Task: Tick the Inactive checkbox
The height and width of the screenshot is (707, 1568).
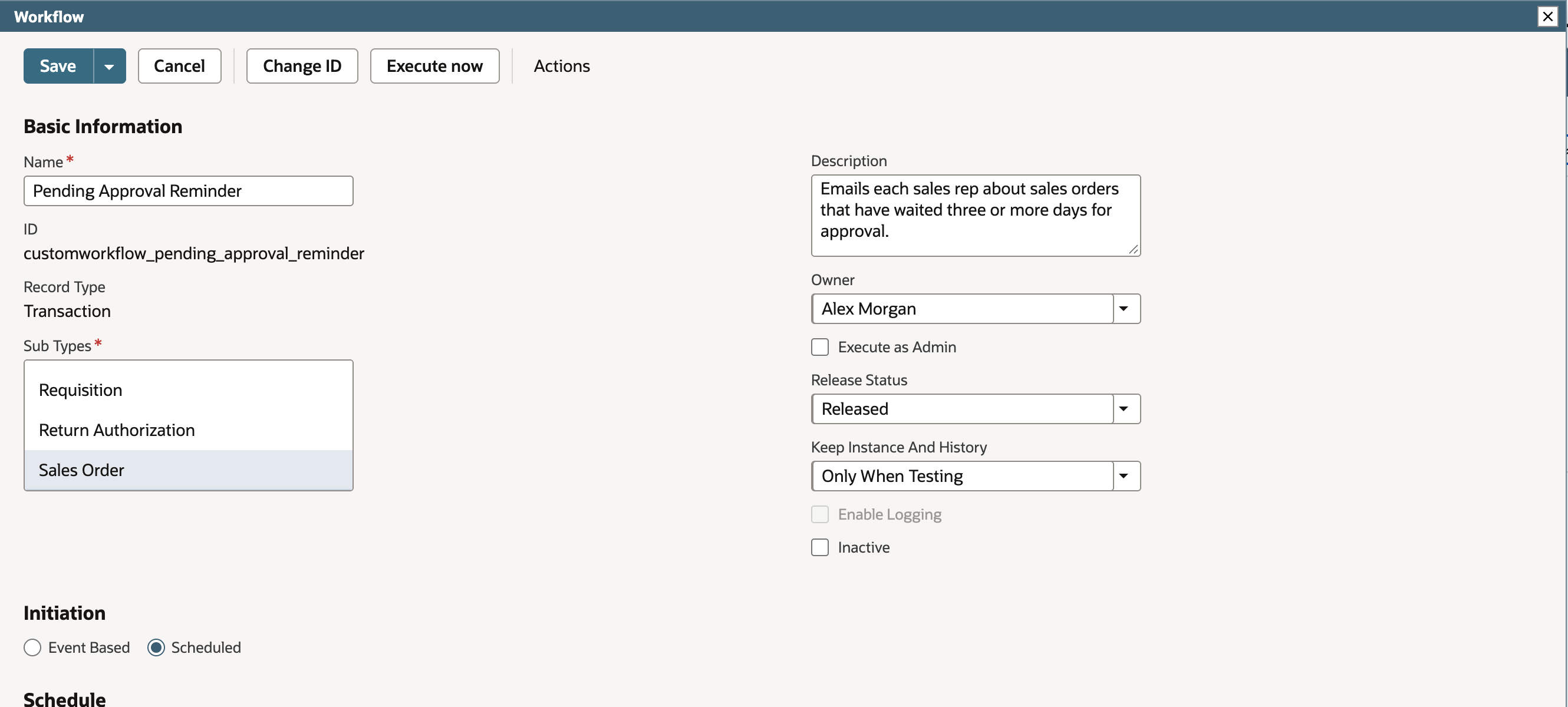Action: (x=819, y=547)
